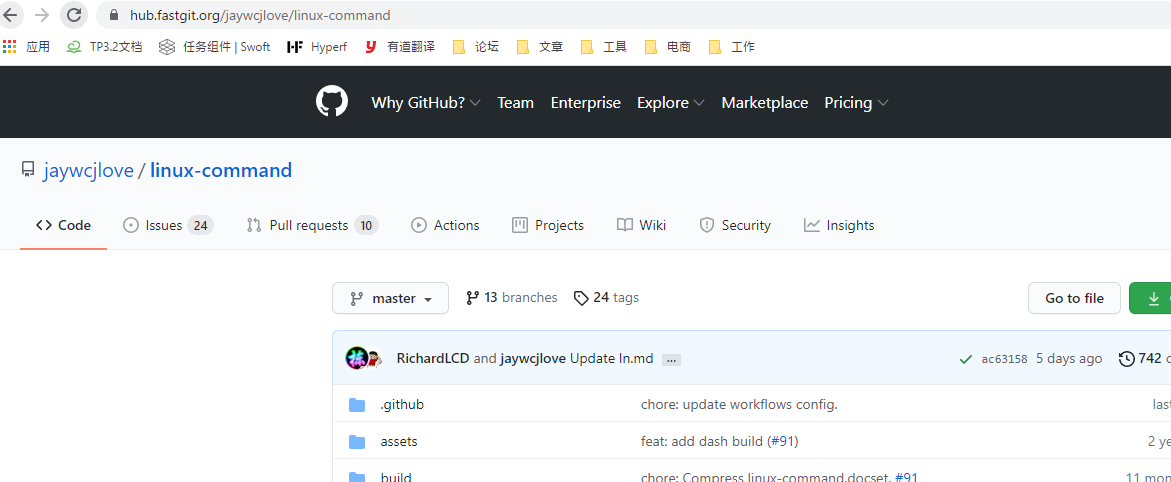
Task: Expand the Explore menu
Action: [x=671, y=102]
